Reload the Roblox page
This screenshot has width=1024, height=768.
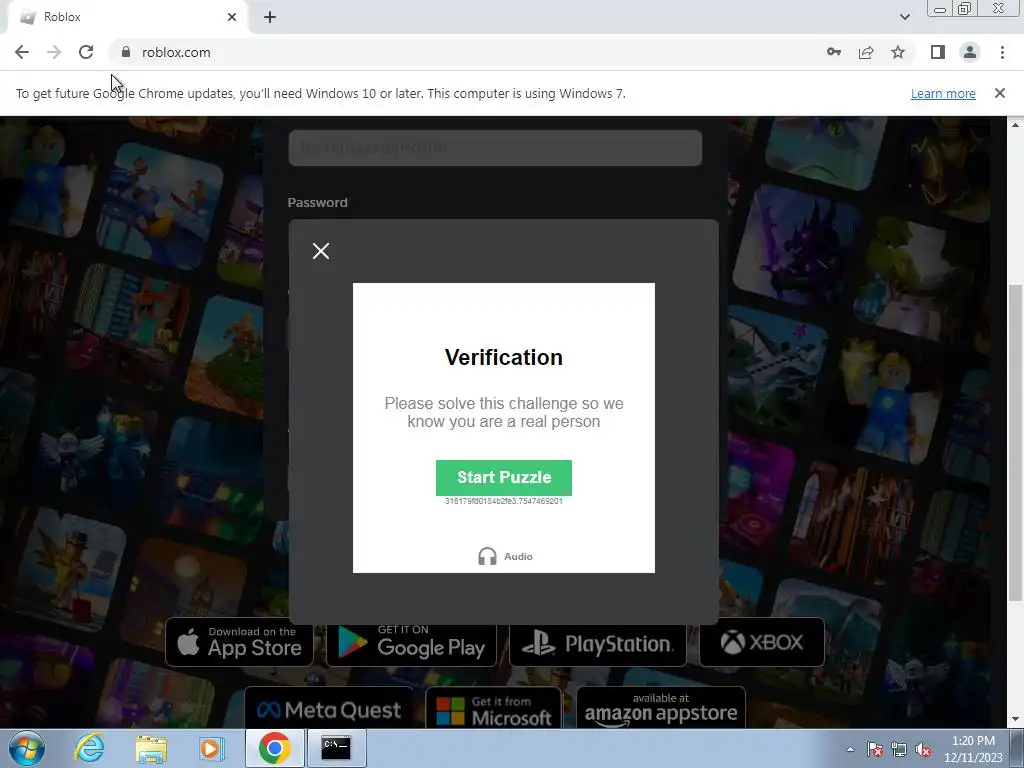(86, 52)
